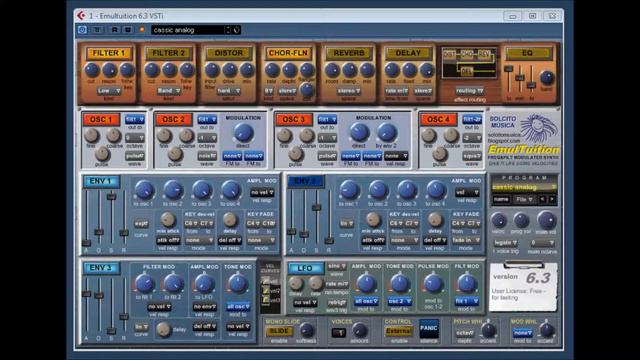
Task: Open the 'legato' voice trig dropdown
Action: (x=505, y=243)
